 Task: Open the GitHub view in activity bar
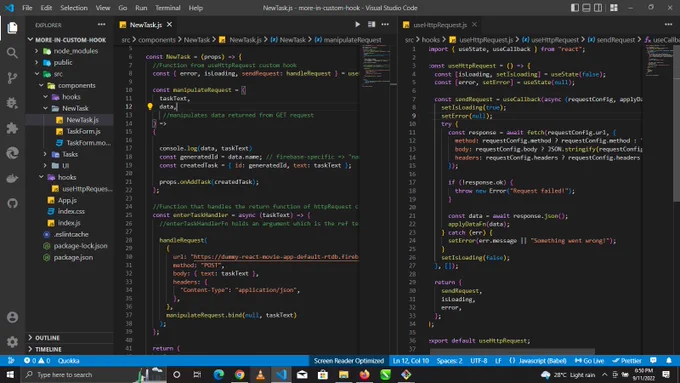pos(12,203)
